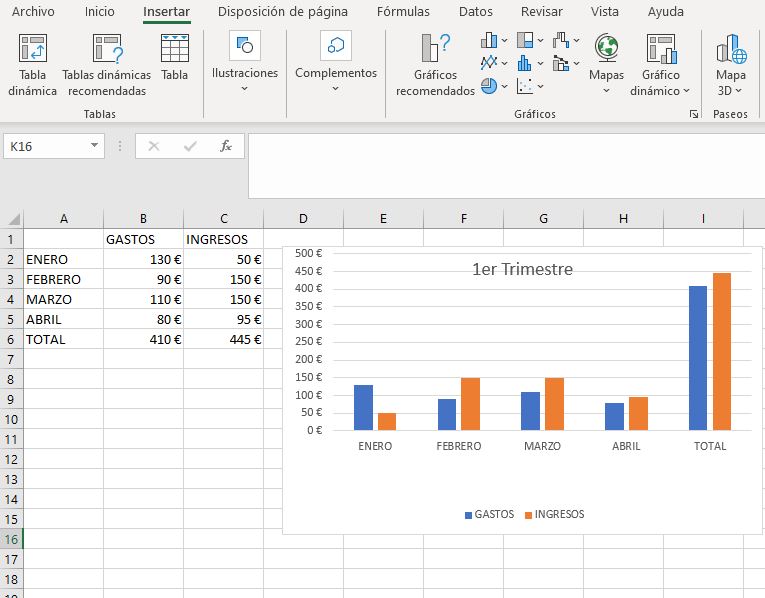This screenshot has height=598, width=765.
Task: Open the Mapa 3D dropdown
Action: (x=731, y=90)
